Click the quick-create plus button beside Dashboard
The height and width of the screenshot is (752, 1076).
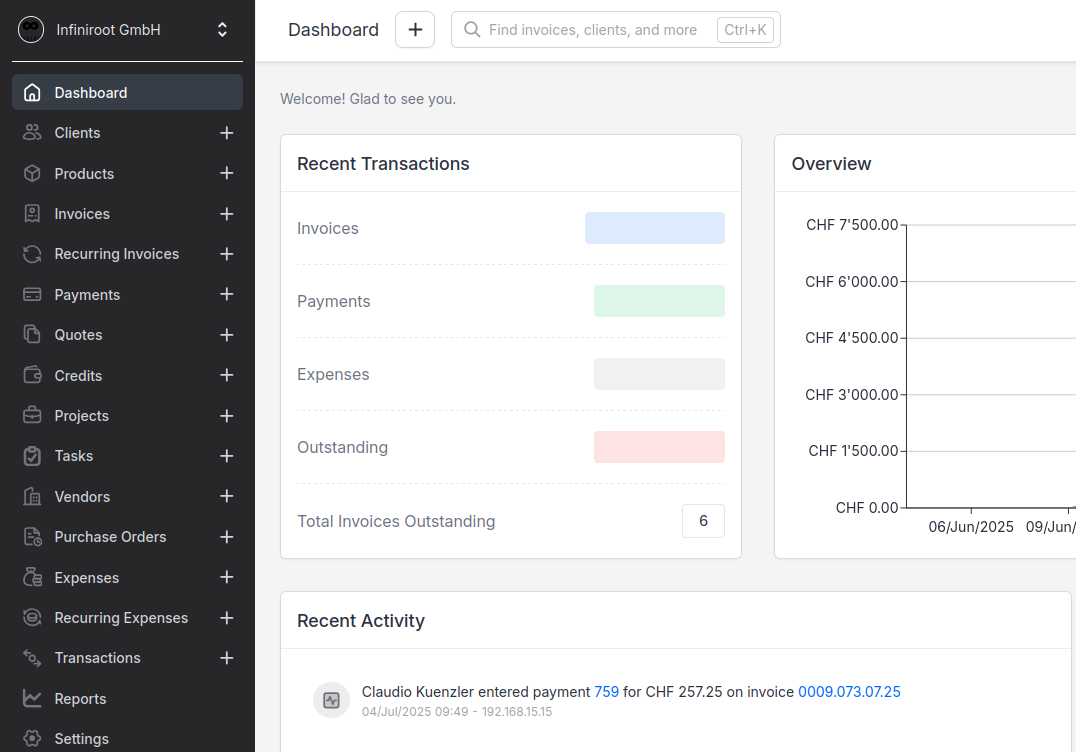coord(415,30)
